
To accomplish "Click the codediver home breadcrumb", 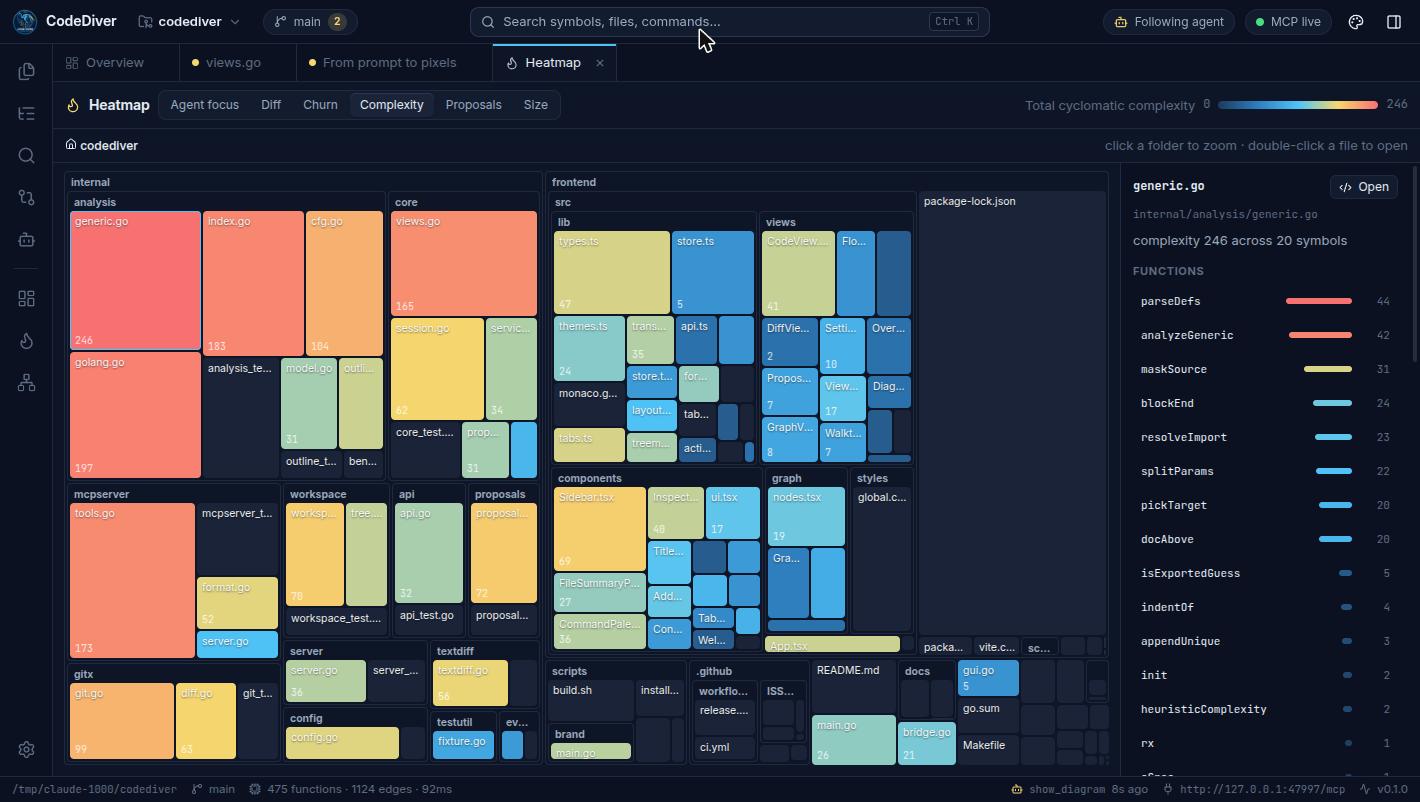I will pos(102,145).
